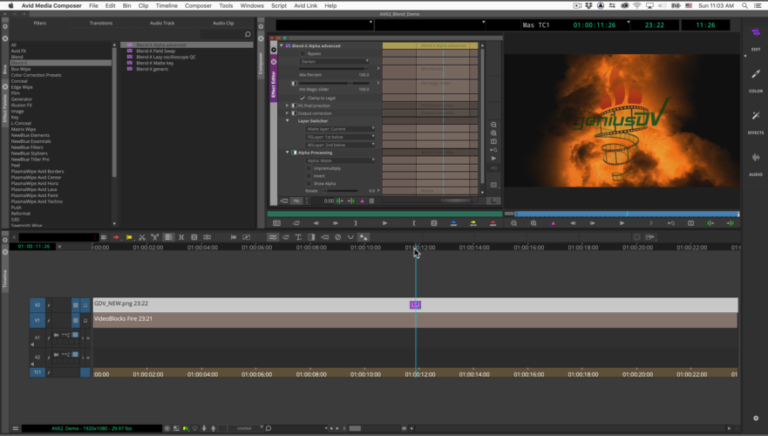Select Blend-X Matte key effect
This screenshot has width=768, height=436.
(155, 63)
